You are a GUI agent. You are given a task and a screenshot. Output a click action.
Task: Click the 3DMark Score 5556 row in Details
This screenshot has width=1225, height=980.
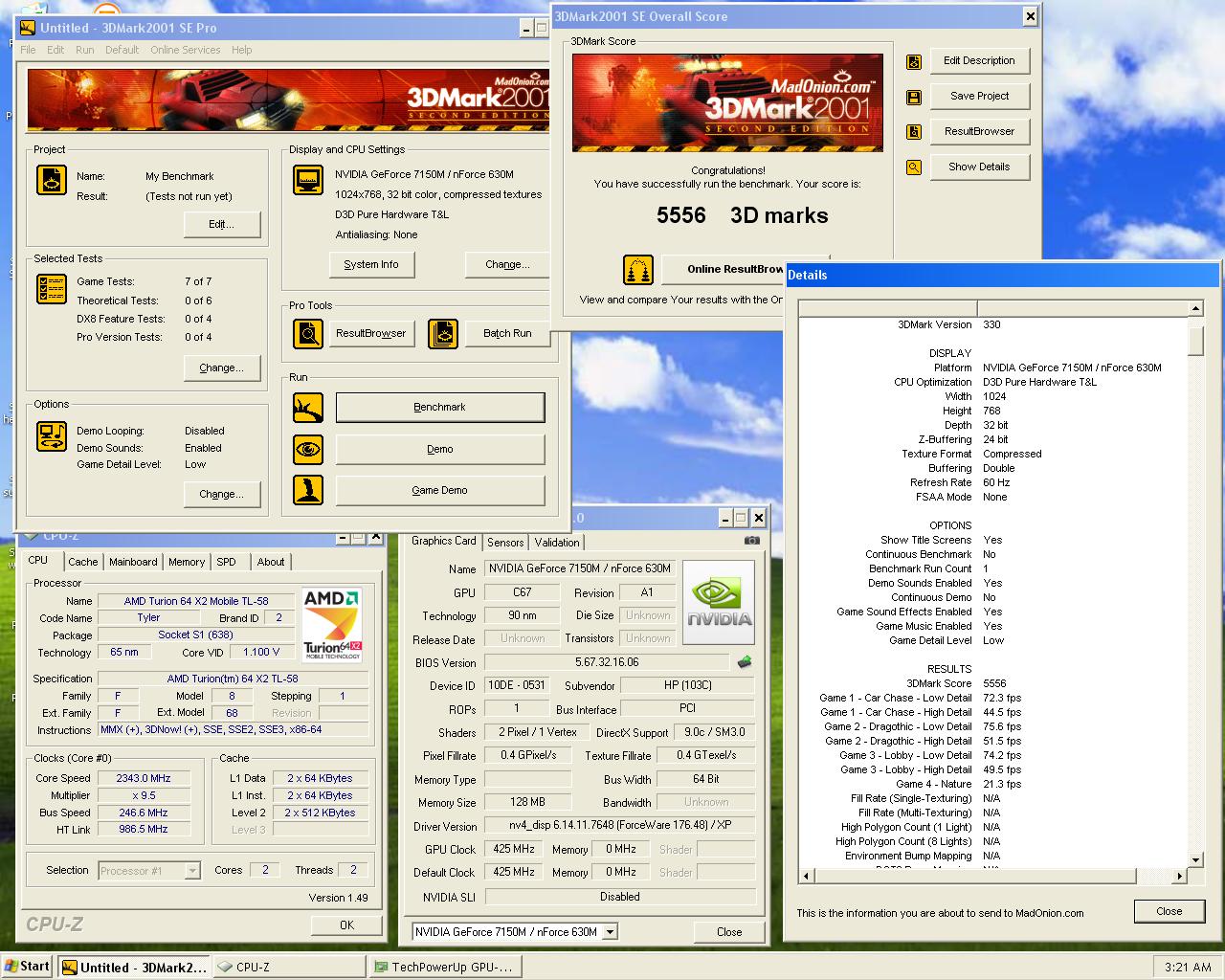992,683
